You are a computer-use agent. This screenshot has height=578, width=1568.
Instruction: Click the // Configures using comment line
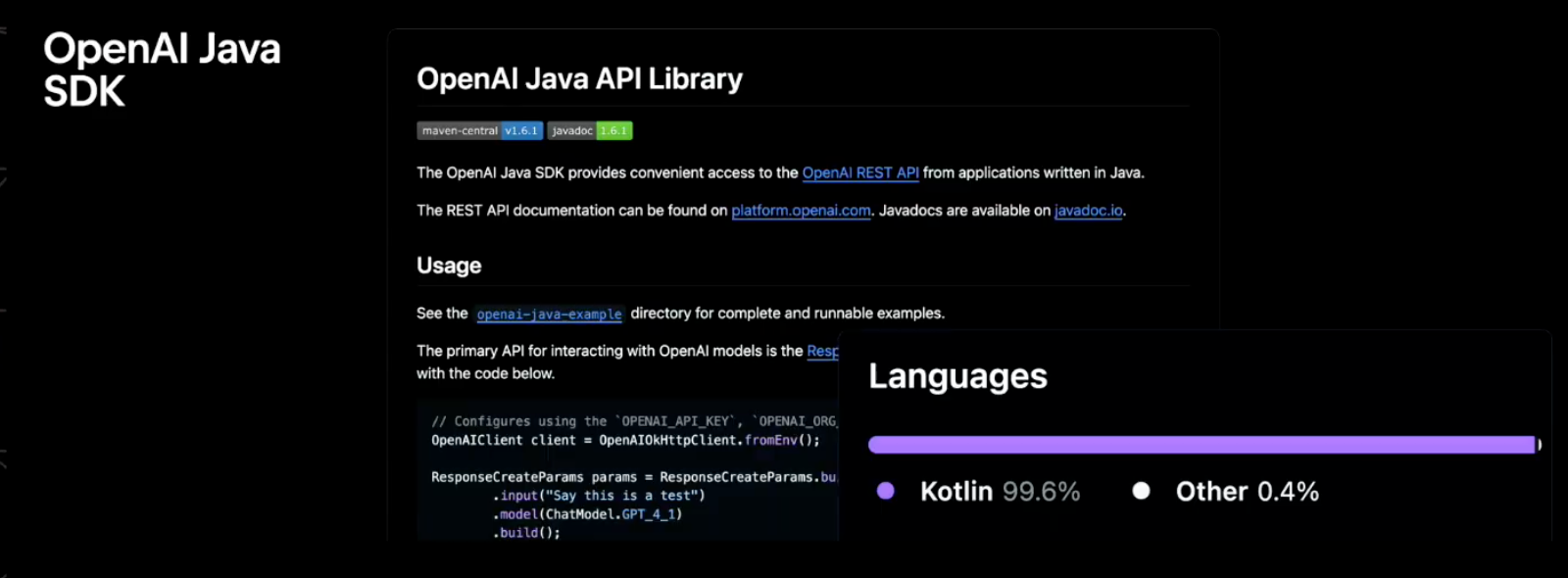634,421
